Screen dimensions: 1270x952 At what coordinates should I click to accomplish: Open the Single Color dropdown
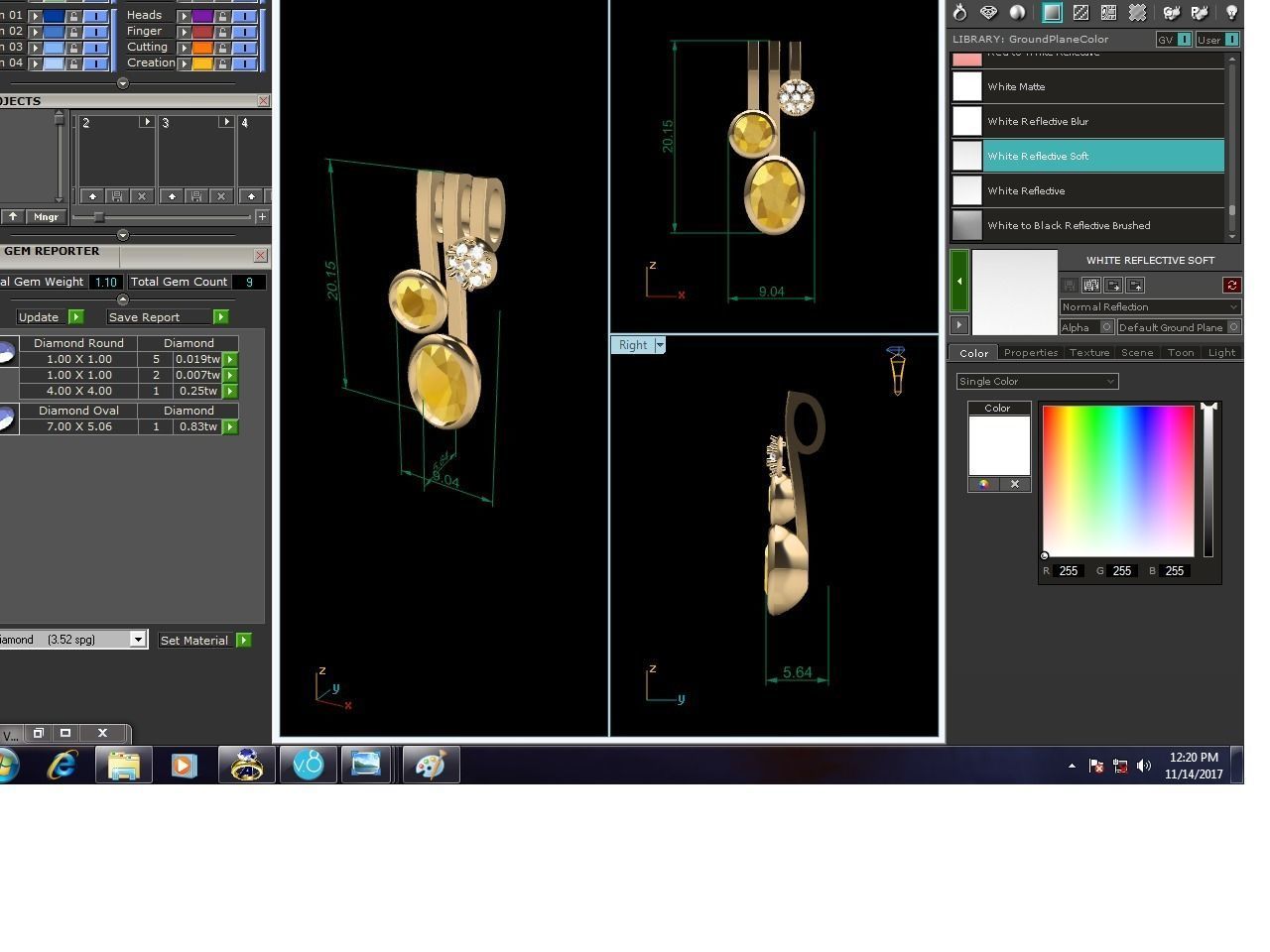click(1037, 381)
